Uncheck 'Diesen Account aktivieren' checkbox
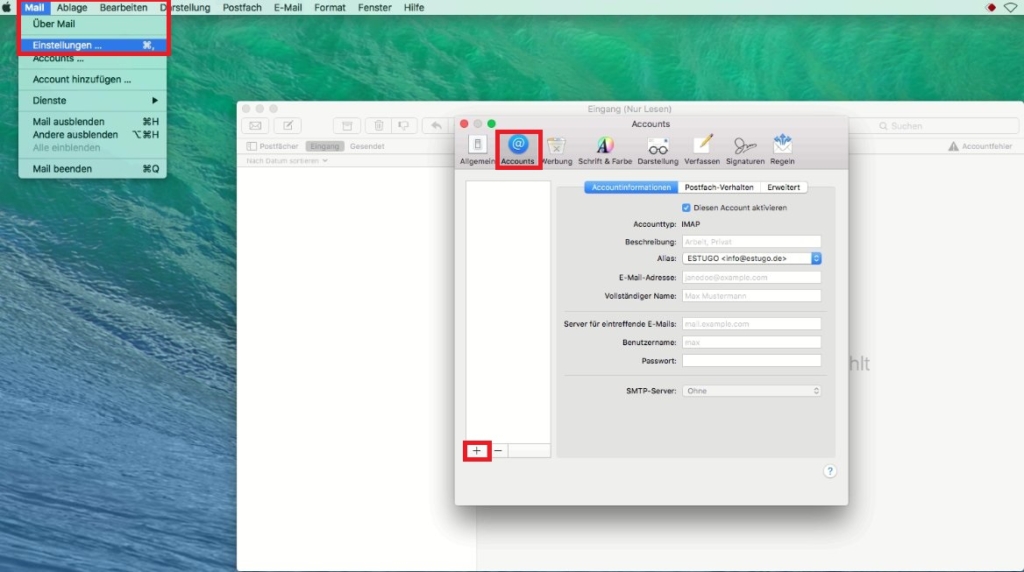1024x572 pixels. click(x=686, y=208)
